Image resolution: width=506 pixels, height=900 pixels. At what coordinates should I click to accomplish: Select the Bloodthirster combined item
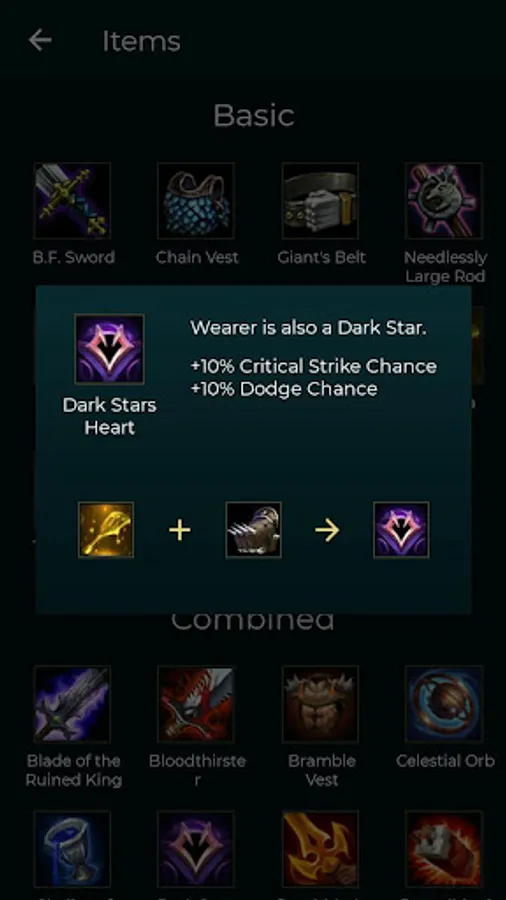[196, 704]
